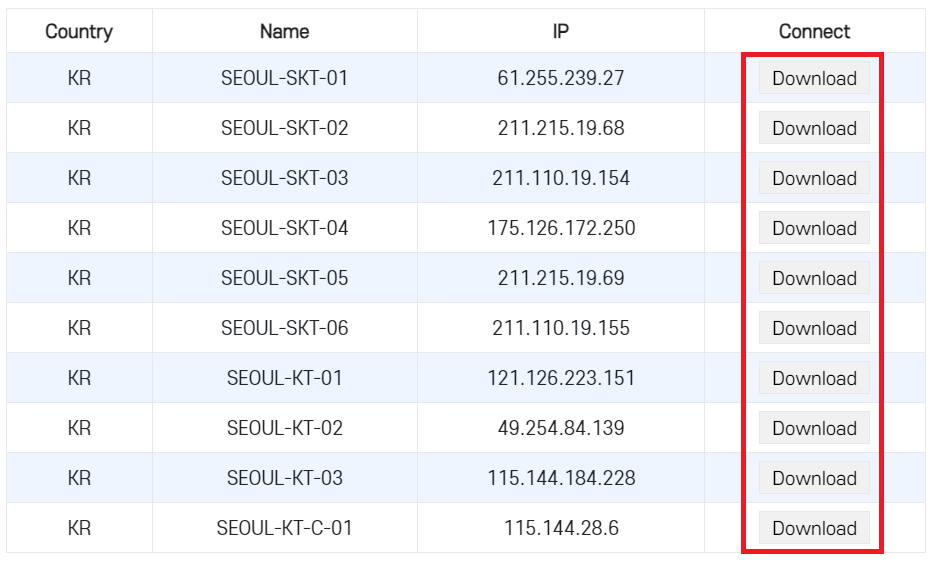Click the IP column header
The image size is (933, 565).
click(561, 31)
